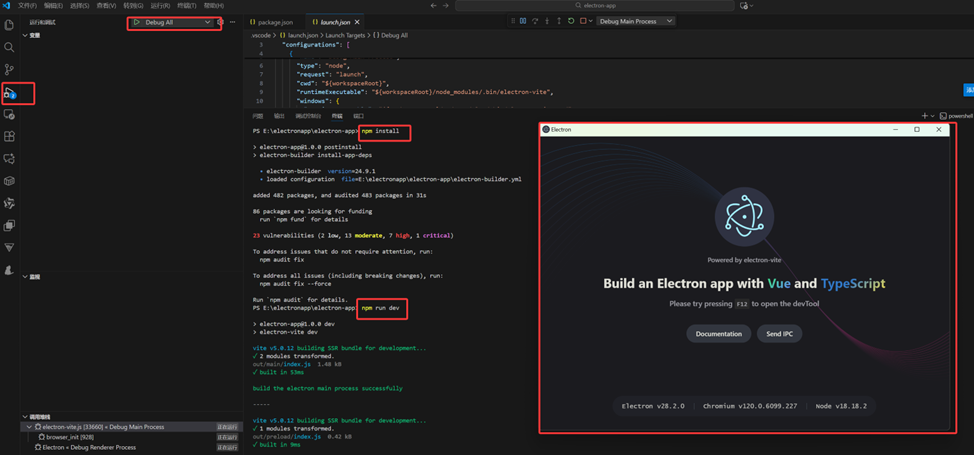Click the Electron logo in the app window
Screen dimensions: 974x455
tap(744, 217)
